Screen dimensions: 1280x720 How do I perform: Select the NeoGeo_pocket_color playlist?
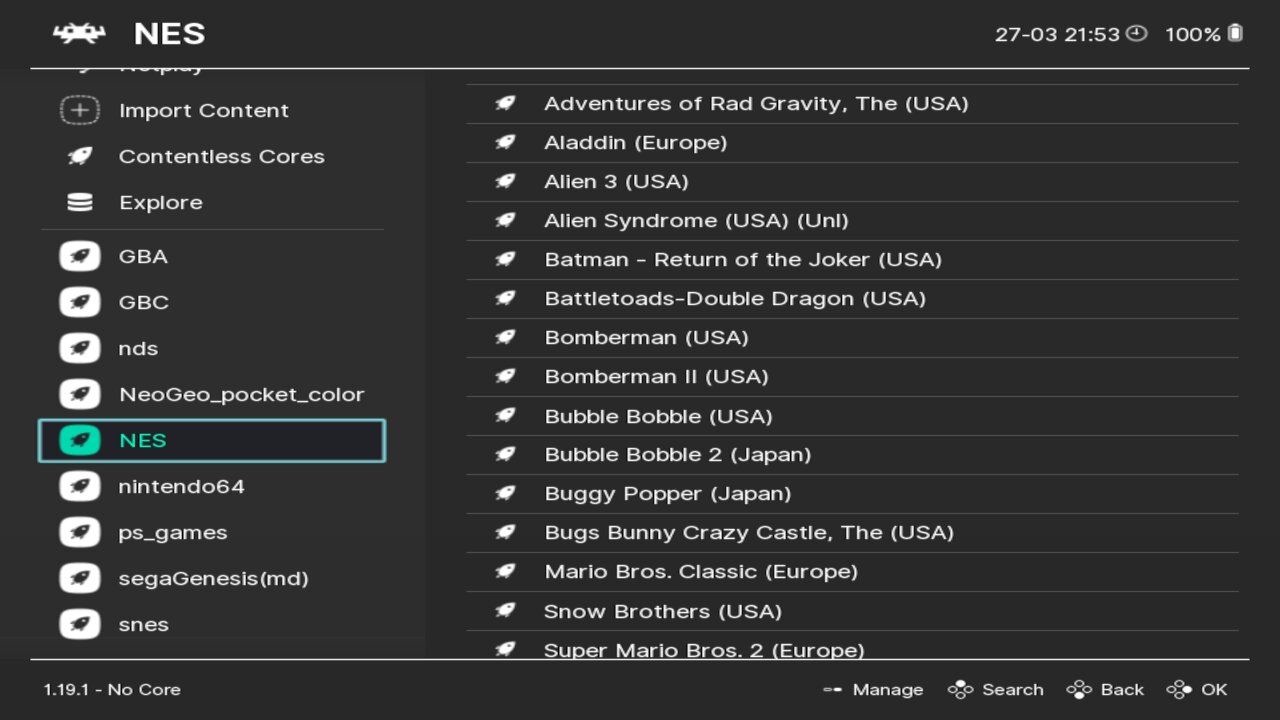pyautogui.click(x=212, y=394)
